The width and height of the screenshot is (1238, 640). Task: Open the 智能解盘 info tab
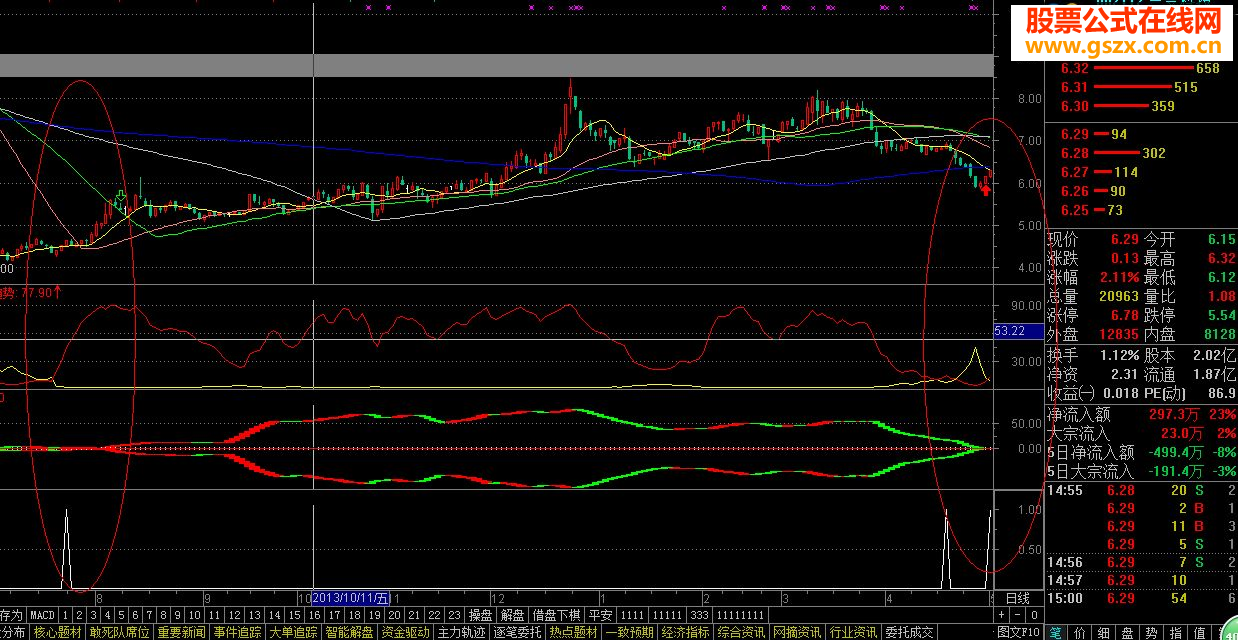coord(349,632)
